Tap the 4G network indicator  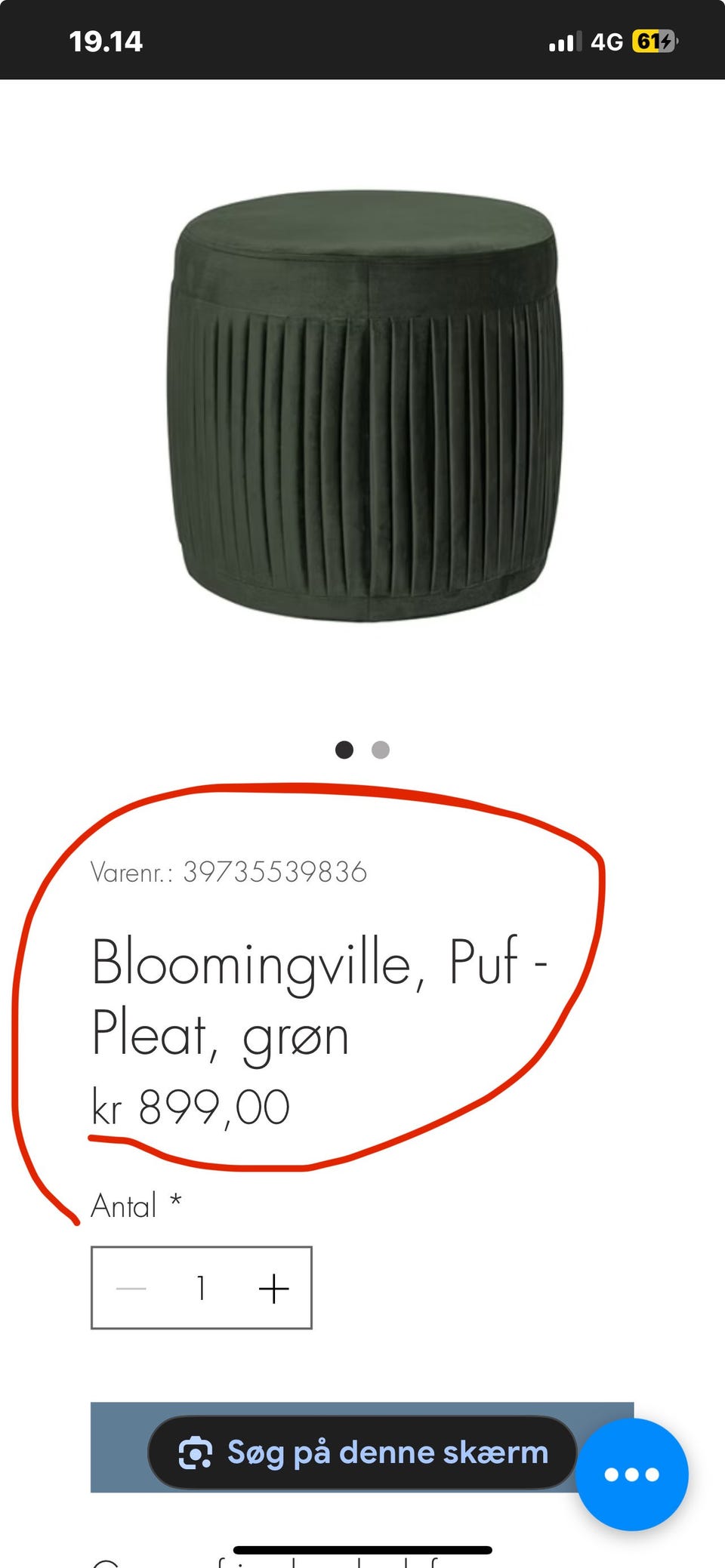(606, 42)
